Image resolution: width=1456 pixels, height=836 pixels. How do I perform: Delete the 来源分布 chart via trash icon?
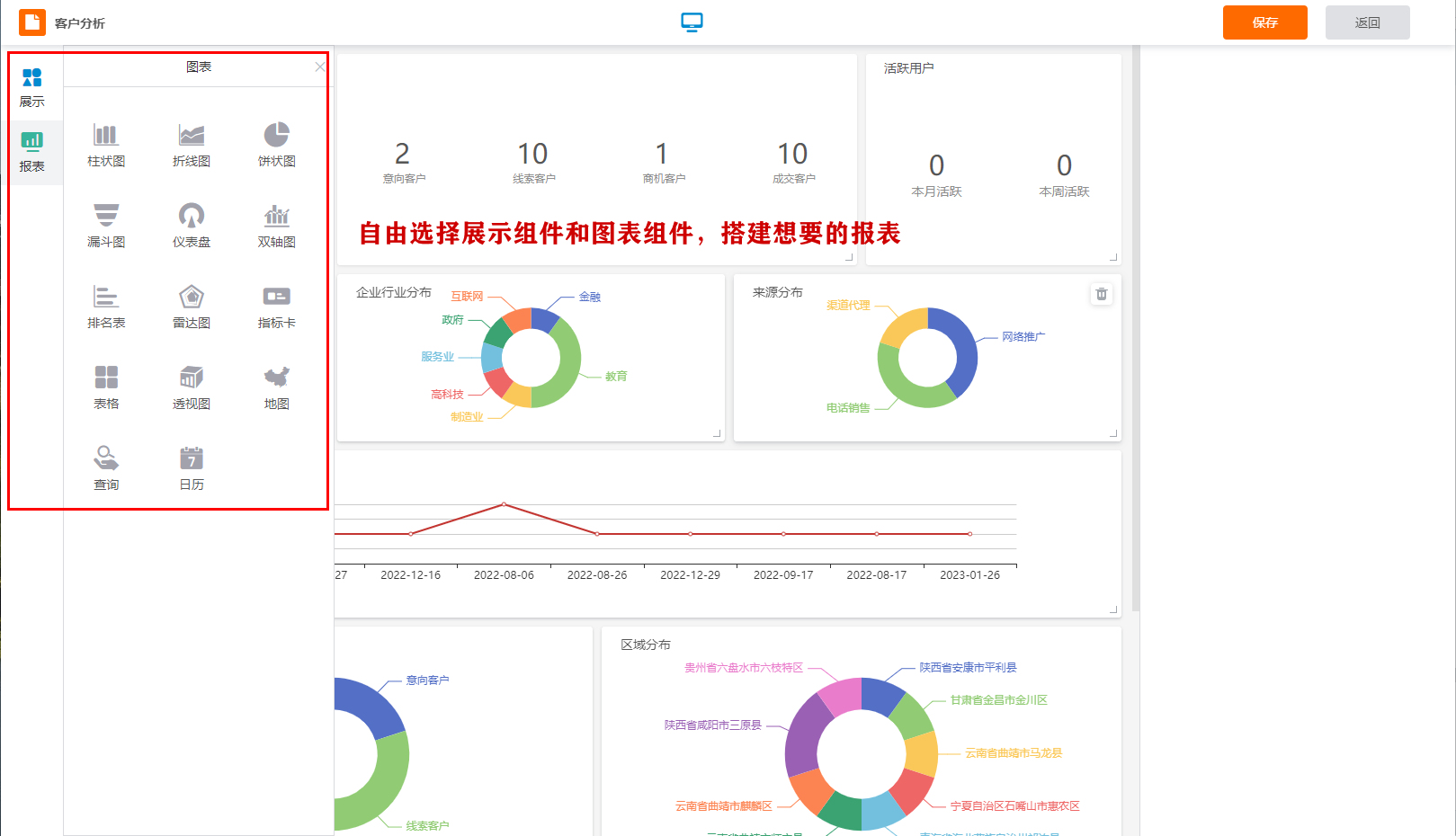coord(1101,294)
